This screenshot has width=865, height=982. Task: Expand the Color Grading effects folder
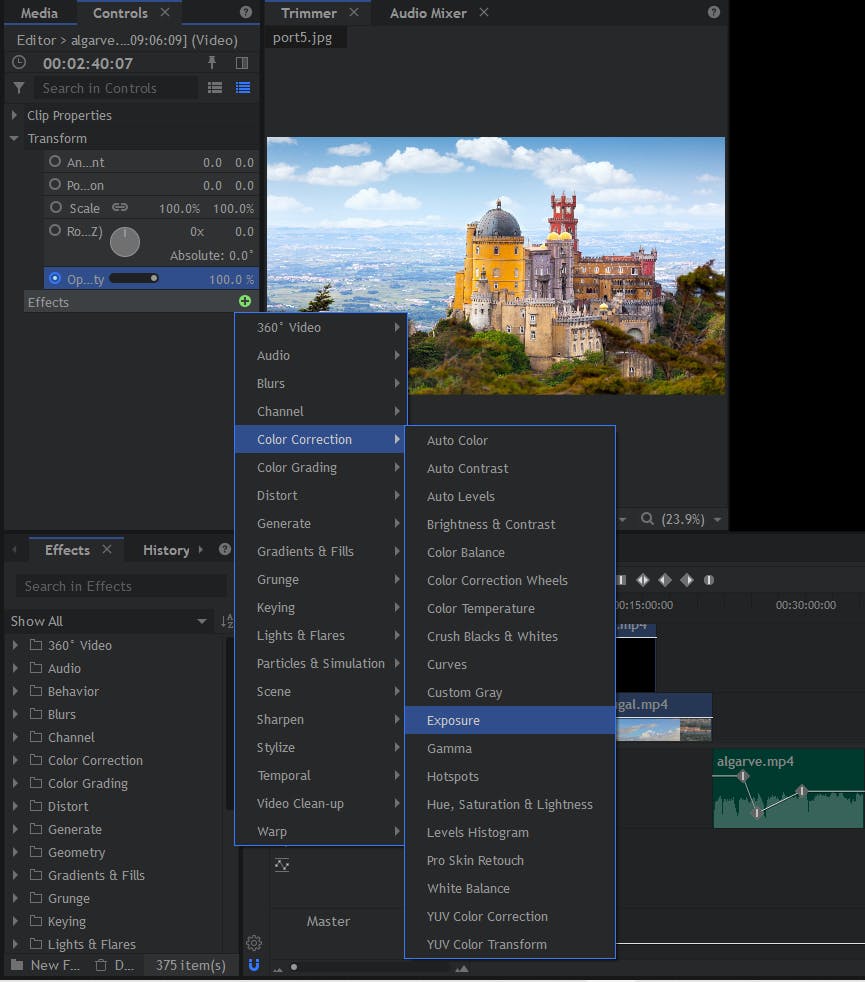click(x=15, y=783)
